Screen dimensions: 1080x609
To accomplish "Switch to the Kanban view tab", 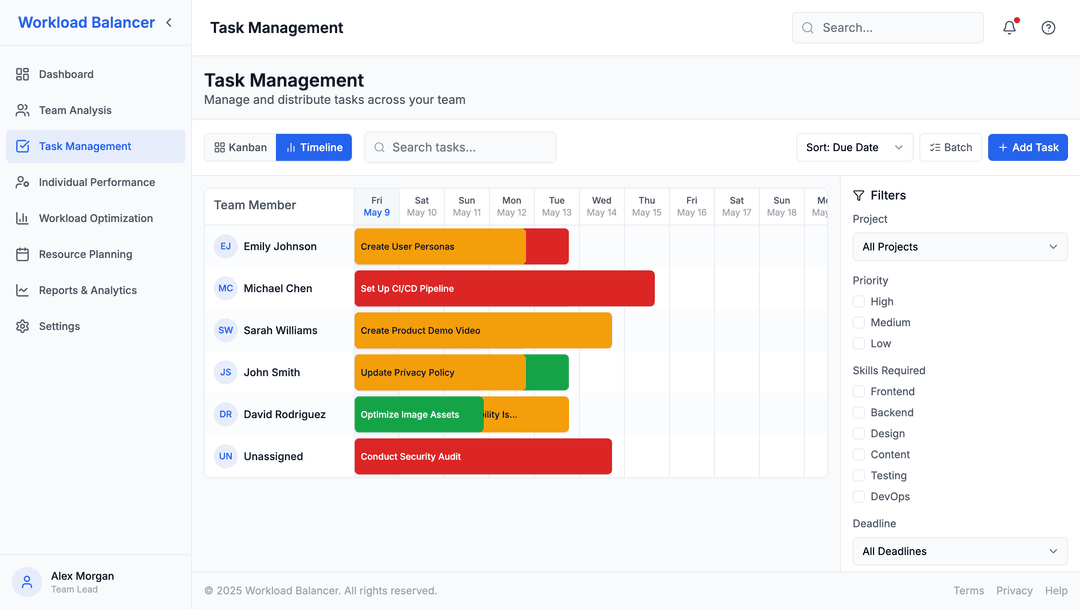I will [239, 147].
